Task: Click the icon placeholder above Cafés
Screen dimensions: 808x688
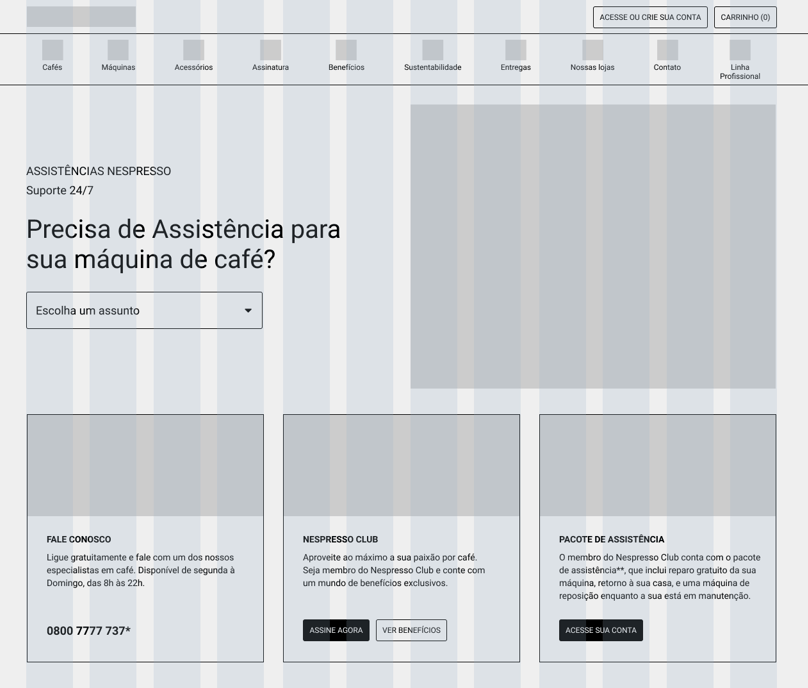Action: pos(53,50)
